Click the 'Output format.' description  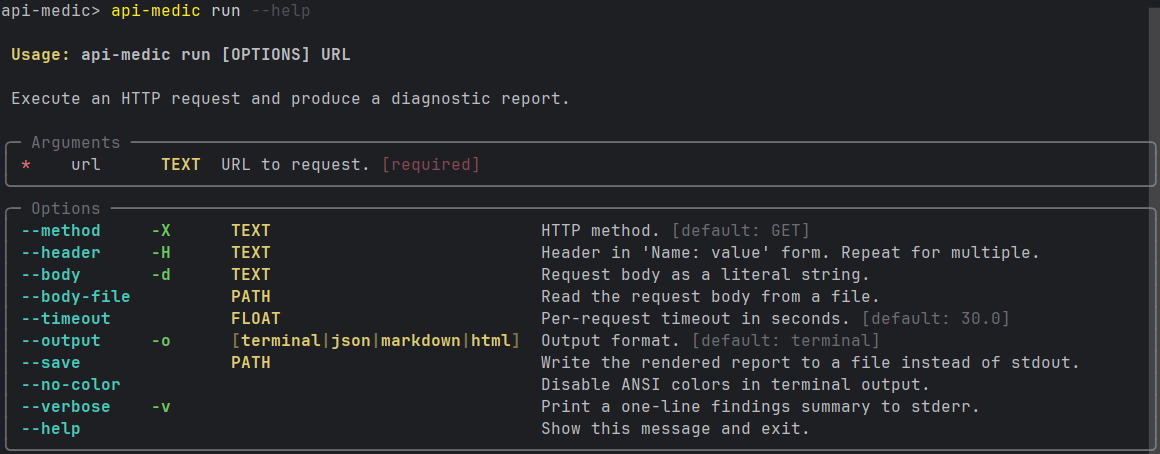[x=610, y=341]
